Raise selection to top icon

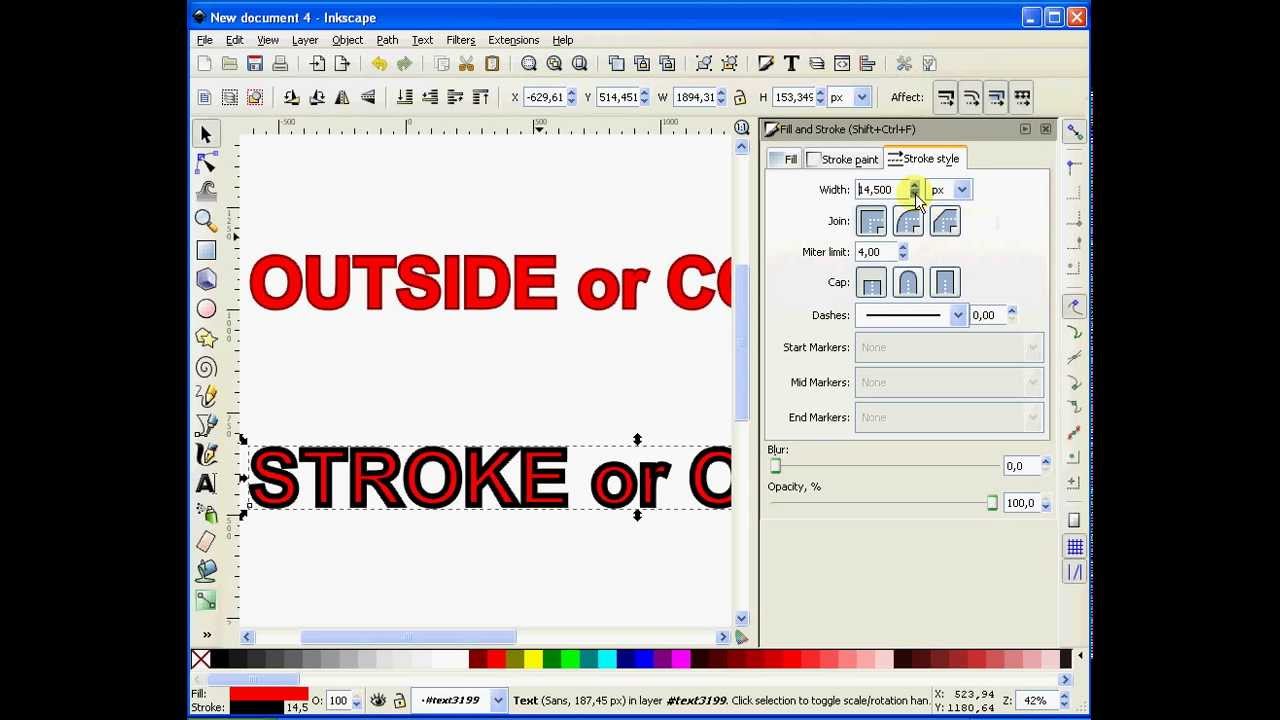click(x=480, y=97)
